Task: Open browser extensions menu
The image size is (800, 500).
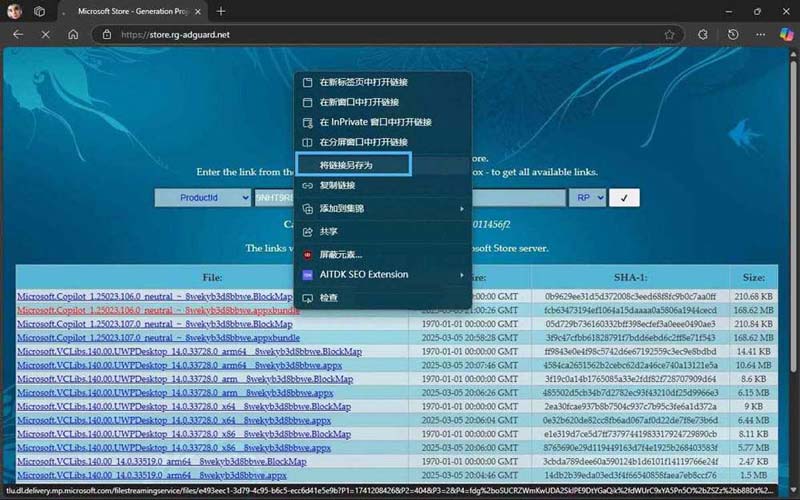Action: pyautogui.click(x=703, y=35)
